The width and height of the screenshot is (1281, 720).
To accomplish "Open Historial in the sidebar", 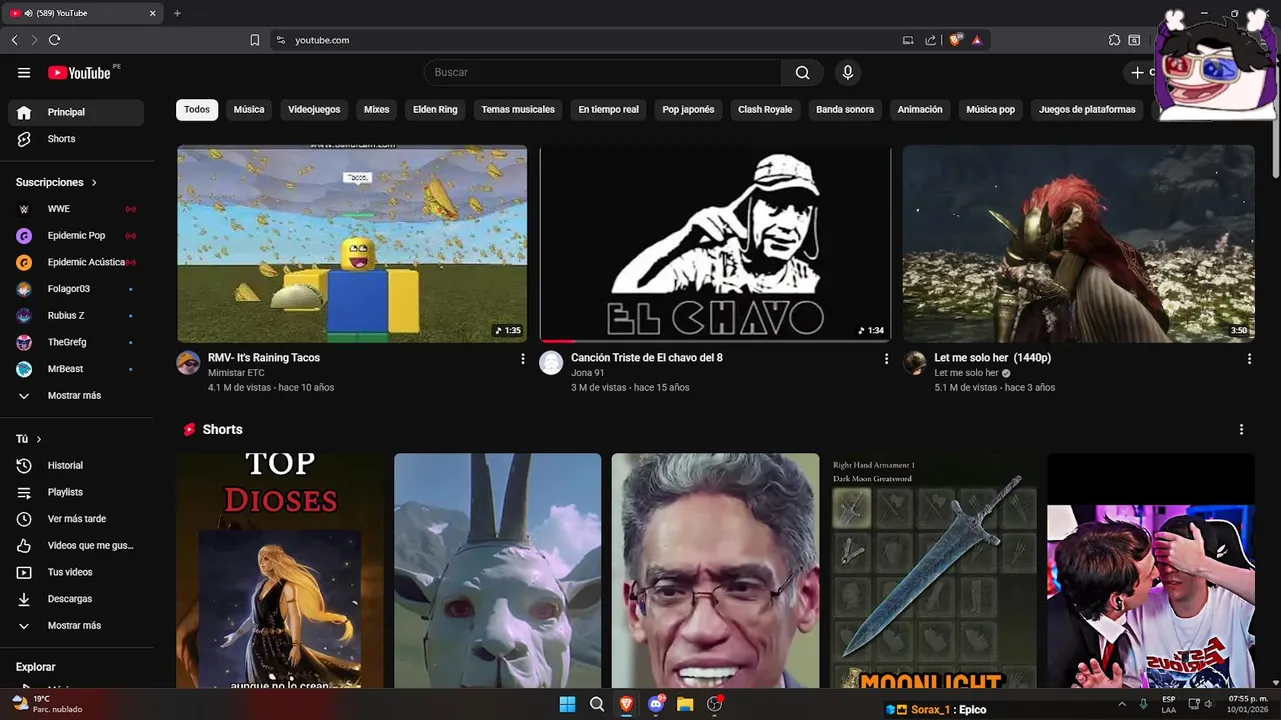I will pyautogui.click(x=76, y=465).
